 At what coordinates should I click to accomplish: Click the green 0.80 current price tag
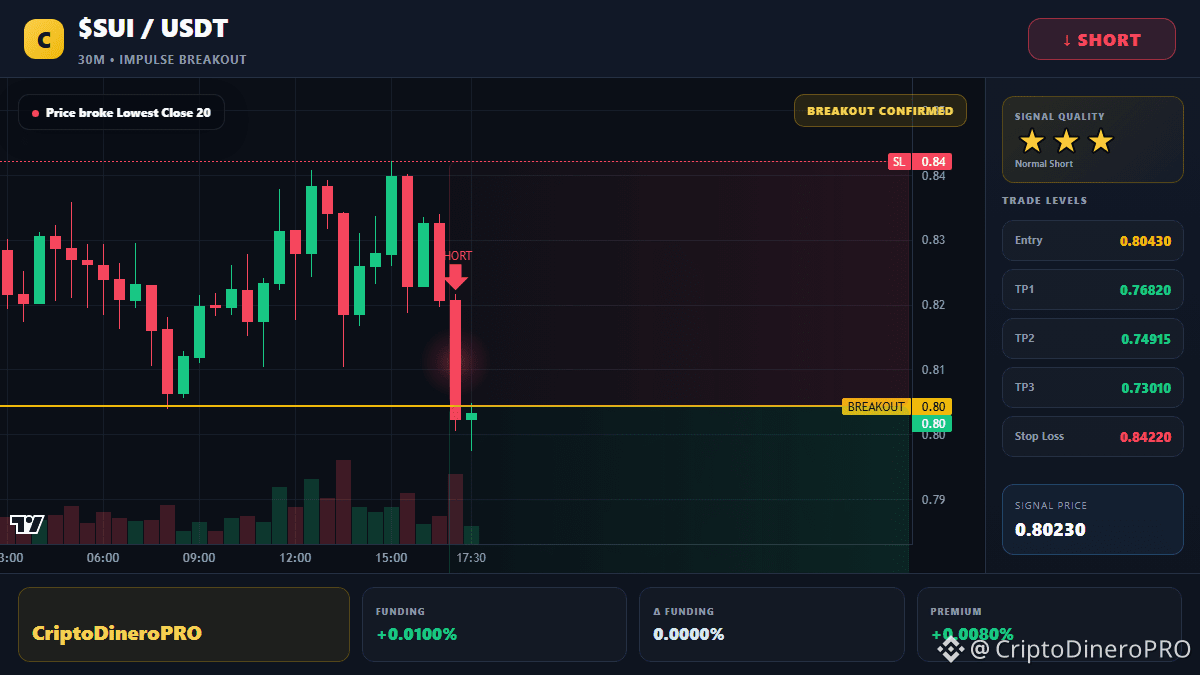(932, 424)
